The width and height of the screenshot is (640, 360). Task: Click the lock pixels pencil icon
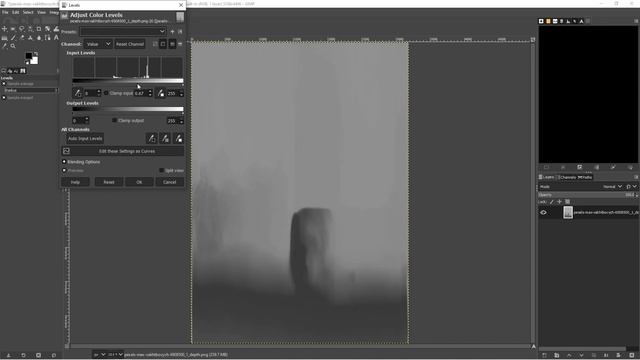[x=551, y=202]
